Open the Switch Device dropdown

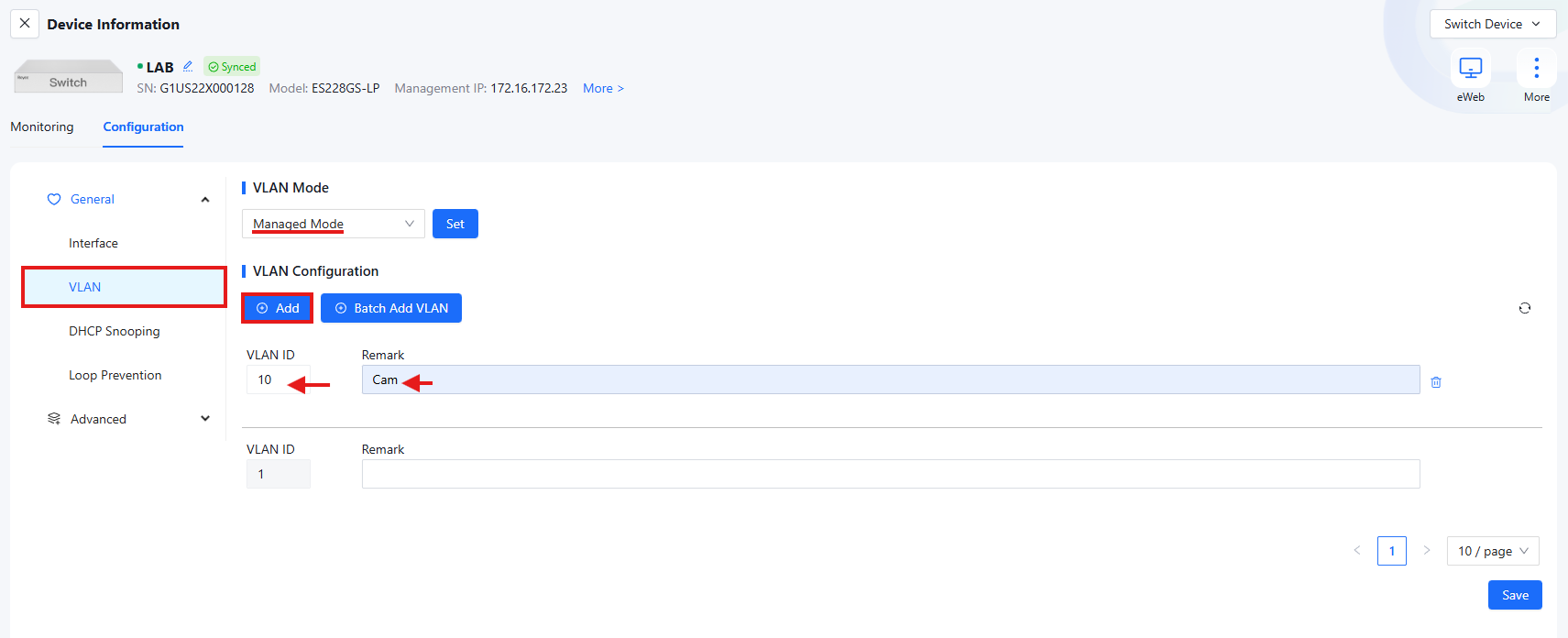(x=1492, y=24)
